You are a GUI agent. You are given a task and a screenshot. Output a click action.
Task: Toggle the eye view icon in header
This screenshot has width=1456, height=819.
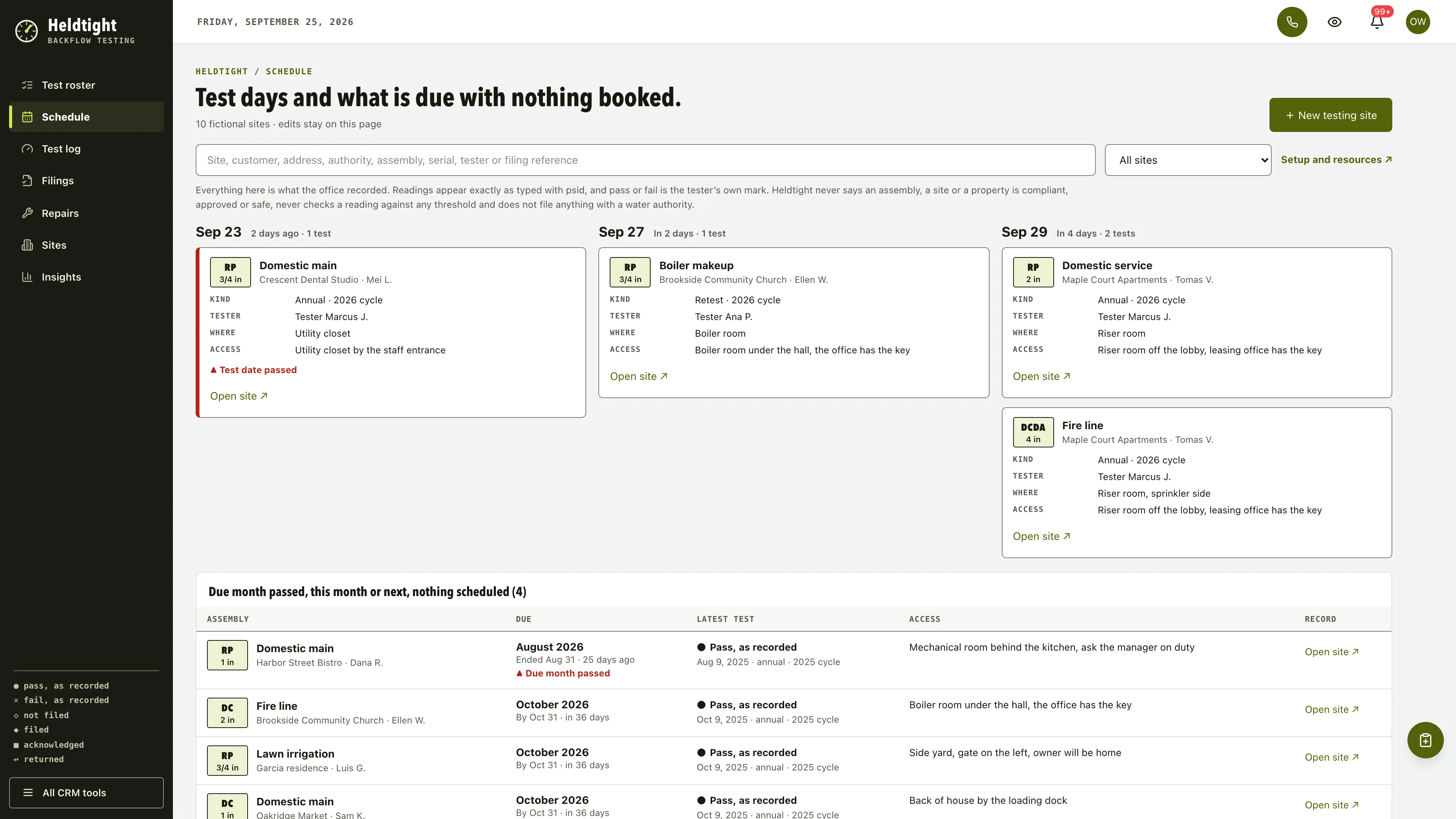tap(1334, 22)
